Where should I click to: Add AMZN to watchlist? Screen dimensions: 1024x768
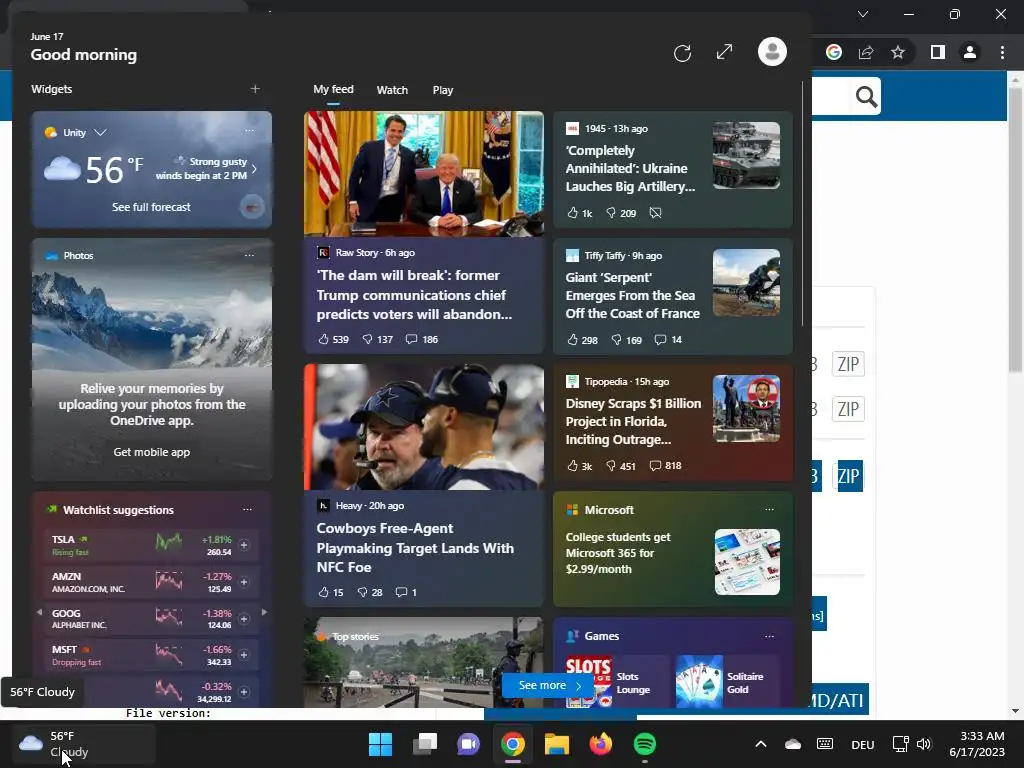click(x=244, y=582)
